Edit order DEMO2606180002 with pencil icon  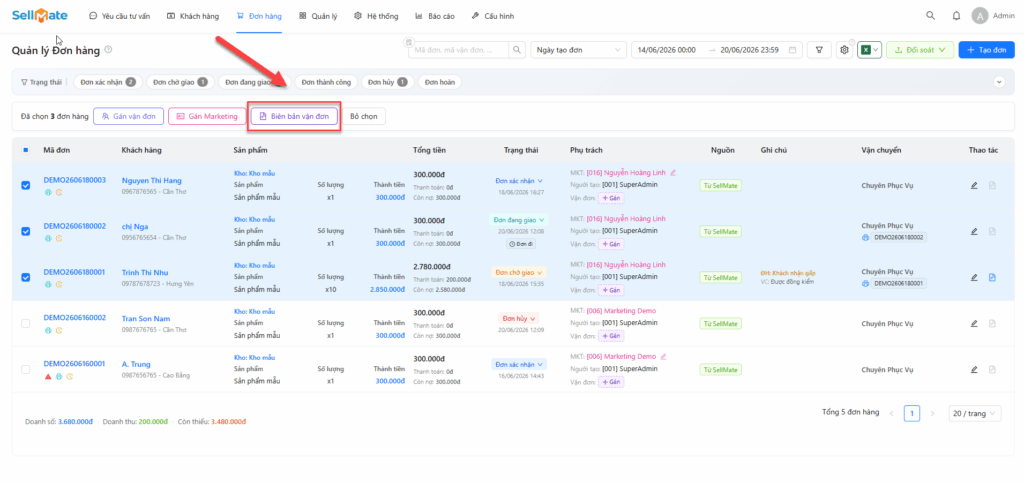pos(974,231)
